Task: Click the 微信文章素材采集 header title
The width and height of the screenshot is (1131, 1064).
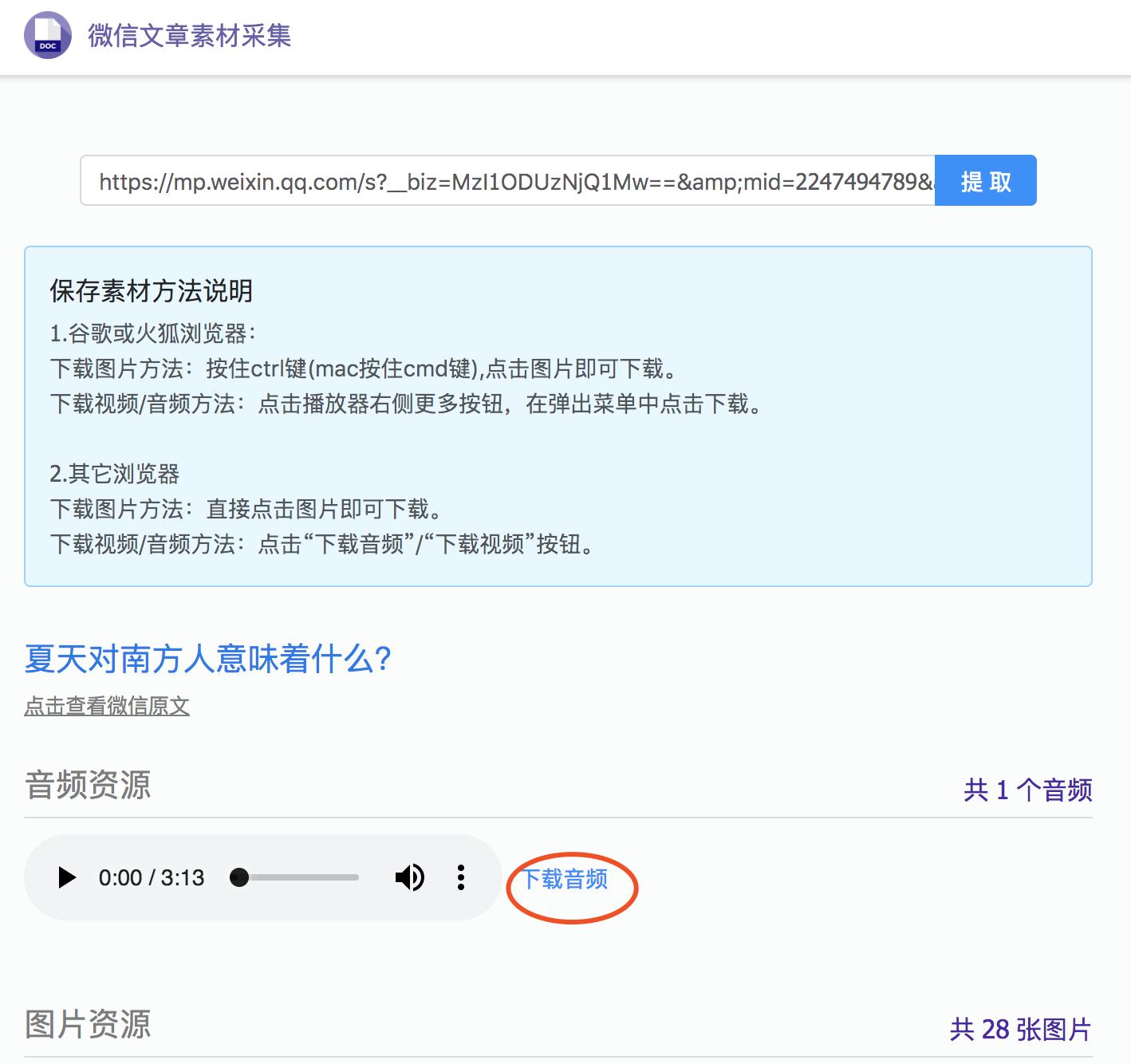Action: [190, 36]
